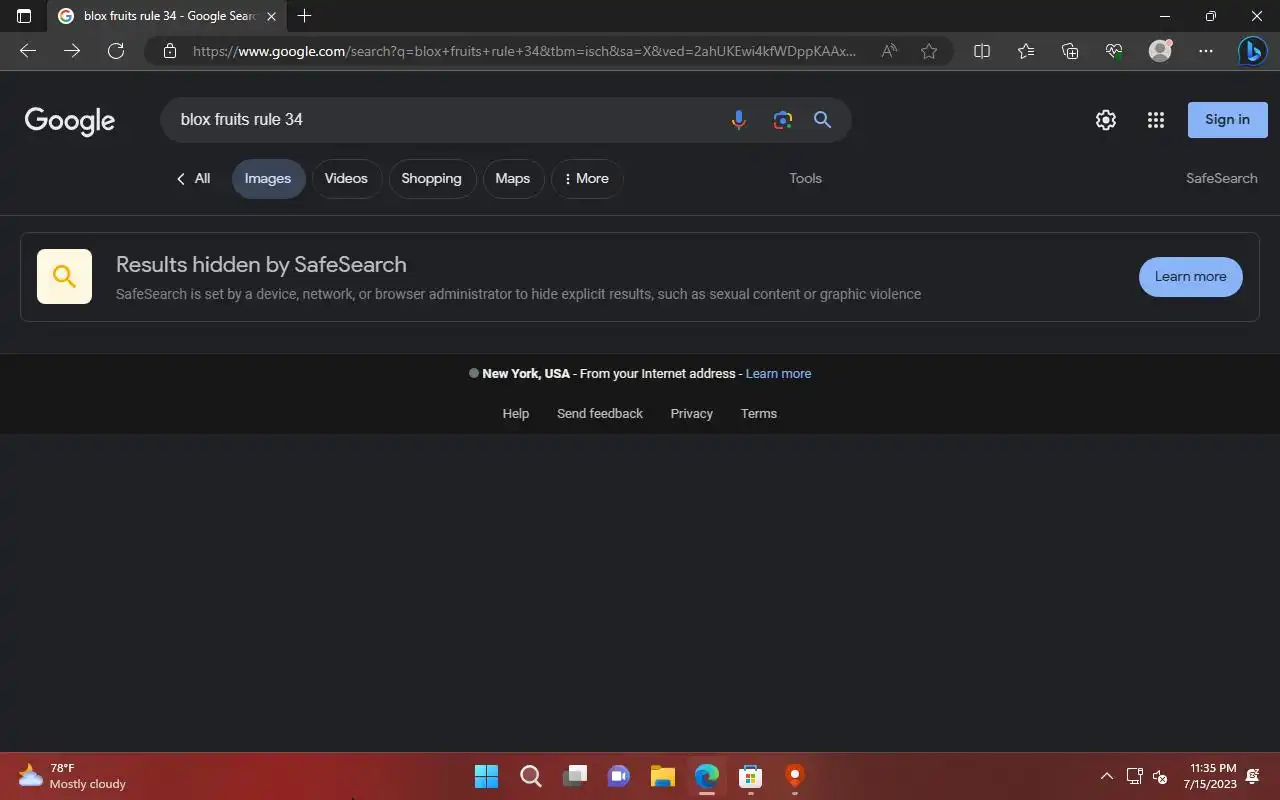Viewport: 1280px width, 800px height.
Task: Open the Privacy footer link
Action: 692,414
